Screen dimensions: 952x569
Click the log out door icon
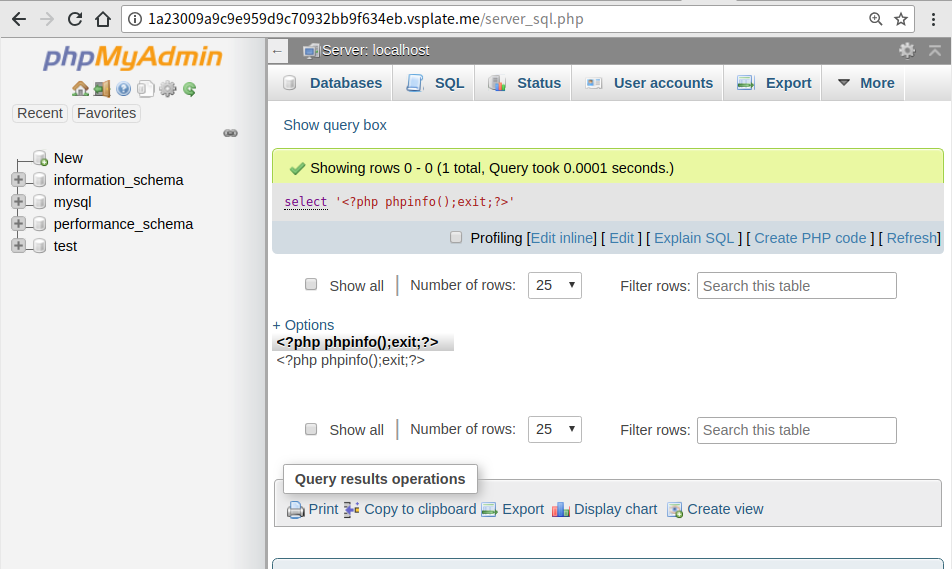coord(102,89)
